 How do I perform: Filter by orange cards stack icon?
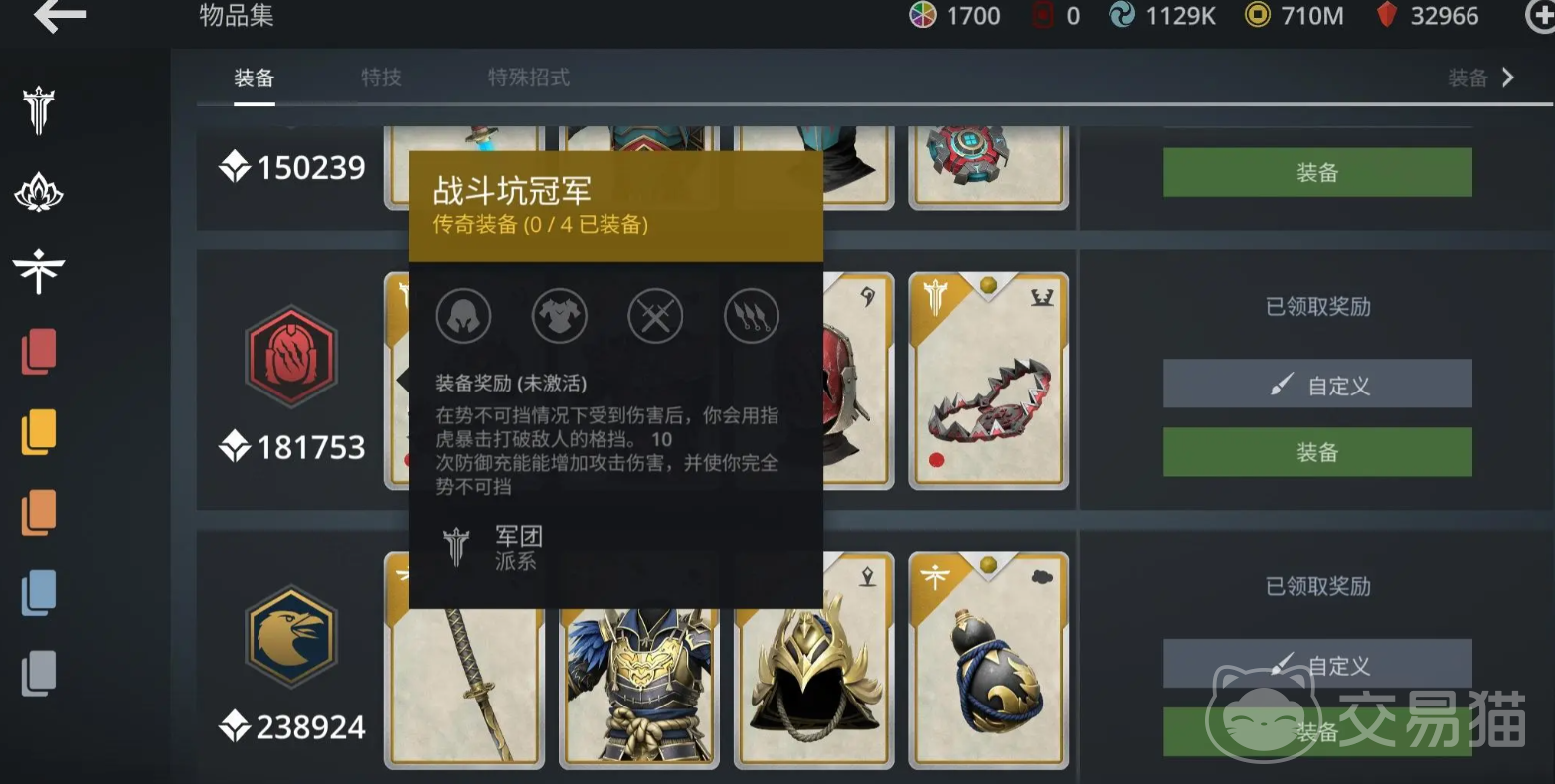pyautogui.click(x=39, y=513)
